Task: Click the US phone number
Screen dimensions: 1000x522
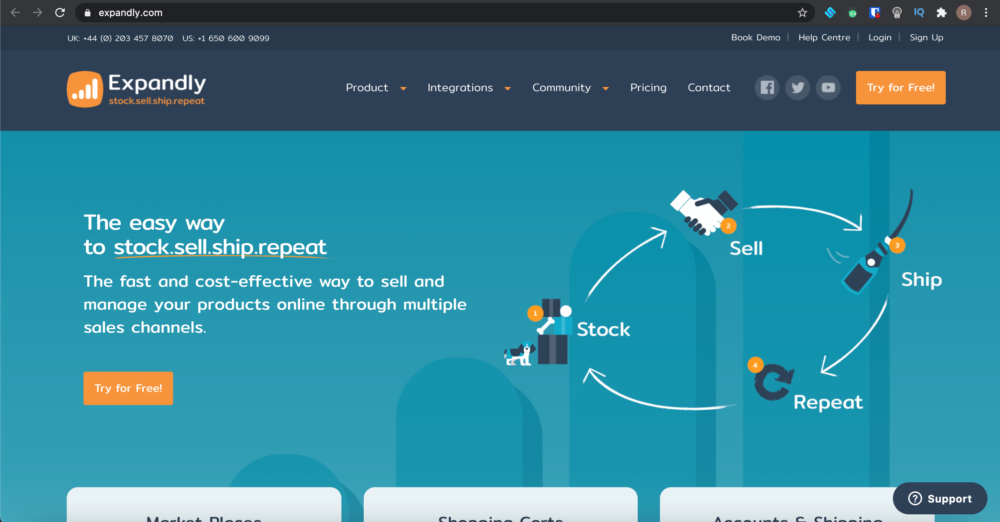Action: (226, 38)
